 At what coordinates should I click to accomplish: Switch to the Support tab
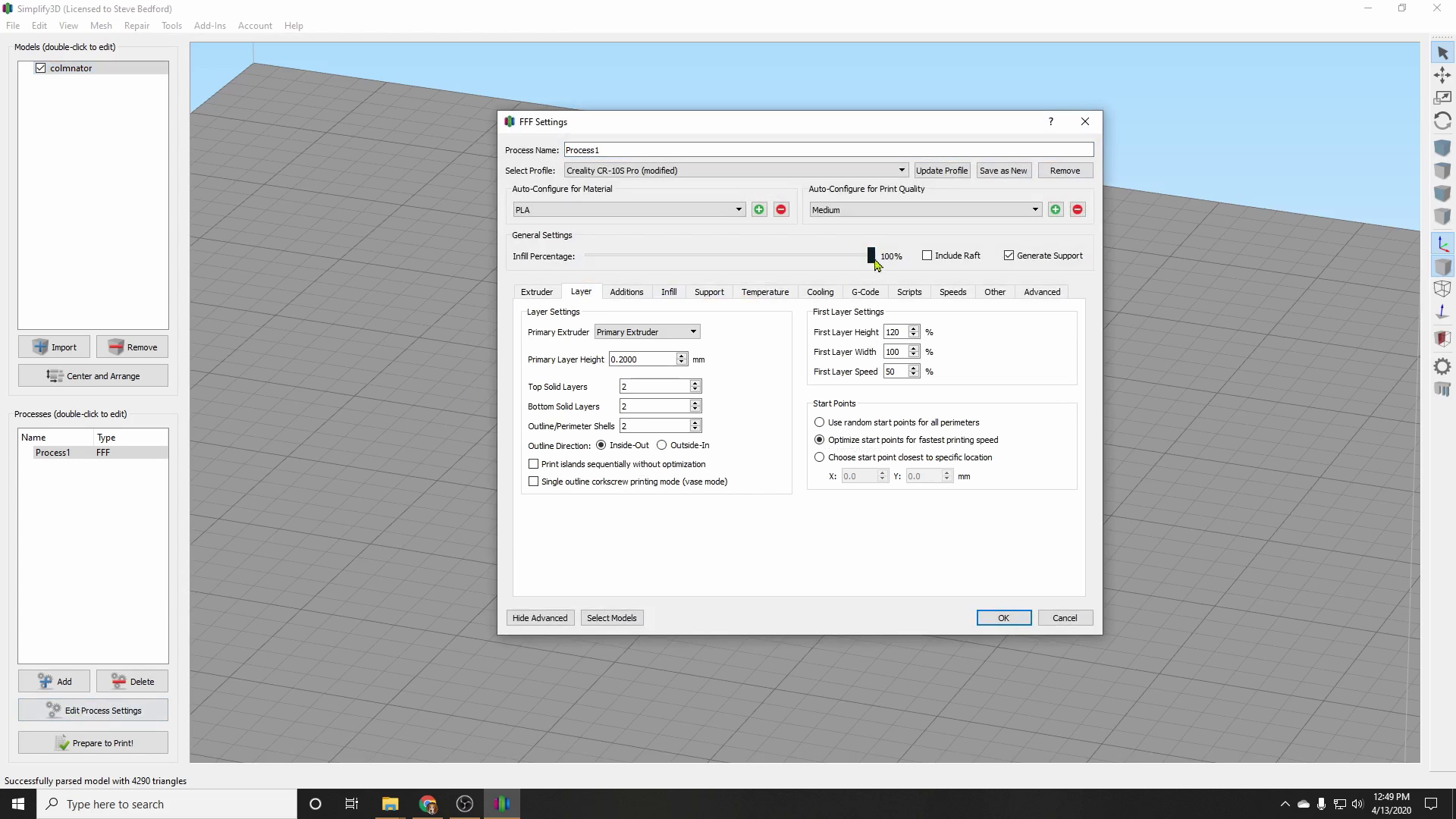coord(709,292)
